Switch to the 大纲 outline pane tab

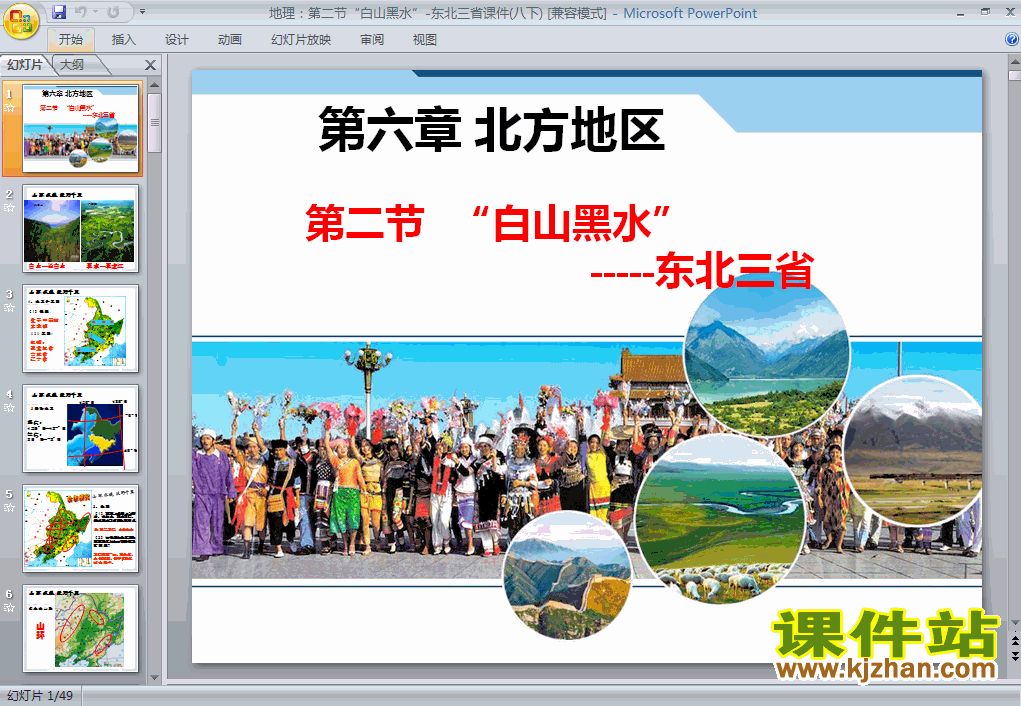point(72,64)
